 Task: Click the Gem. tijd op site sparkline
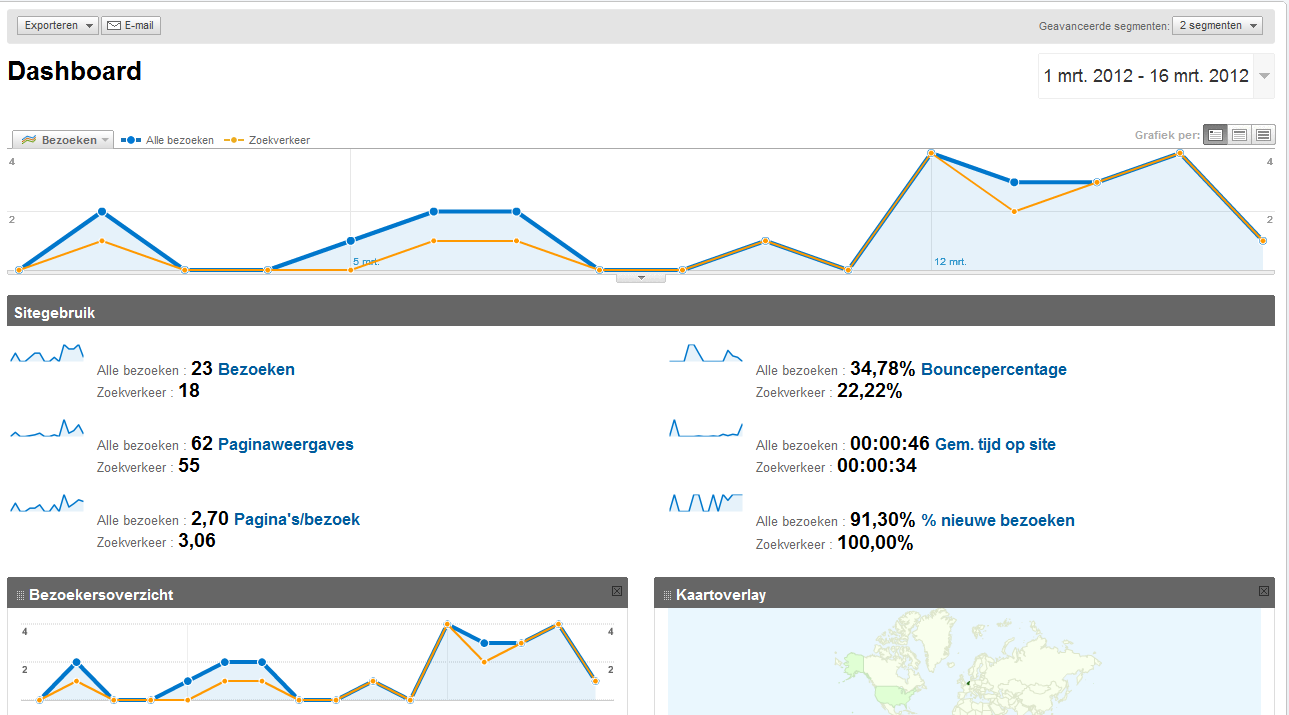[706, 428]
